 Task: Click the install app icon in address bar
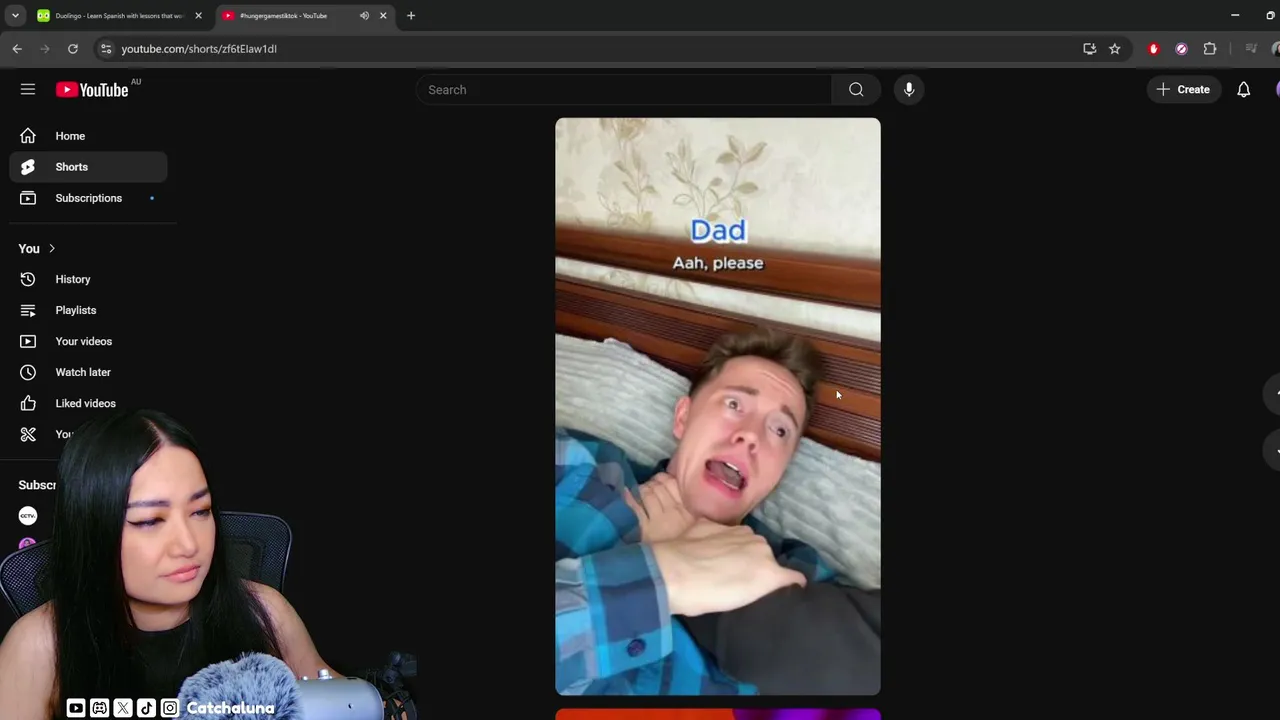click(x=1090, y=48)
